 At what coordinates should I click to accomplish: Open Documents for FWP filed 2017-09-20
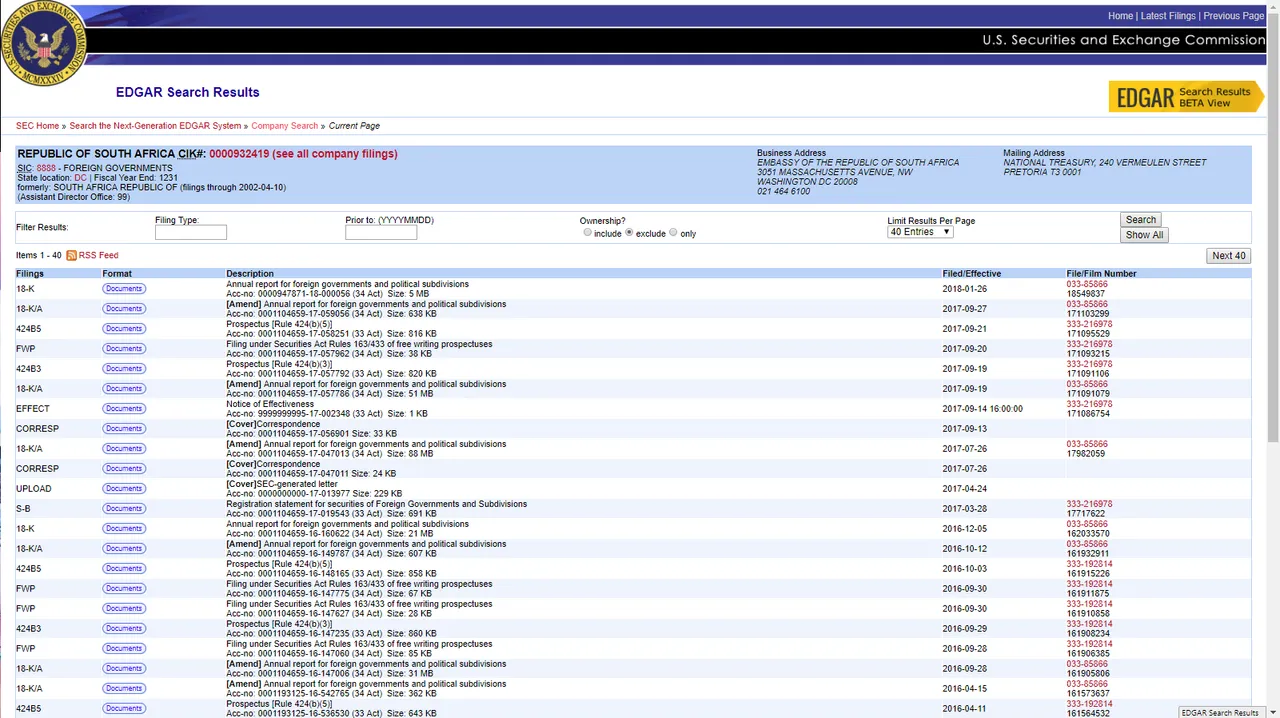coord(123,349)
